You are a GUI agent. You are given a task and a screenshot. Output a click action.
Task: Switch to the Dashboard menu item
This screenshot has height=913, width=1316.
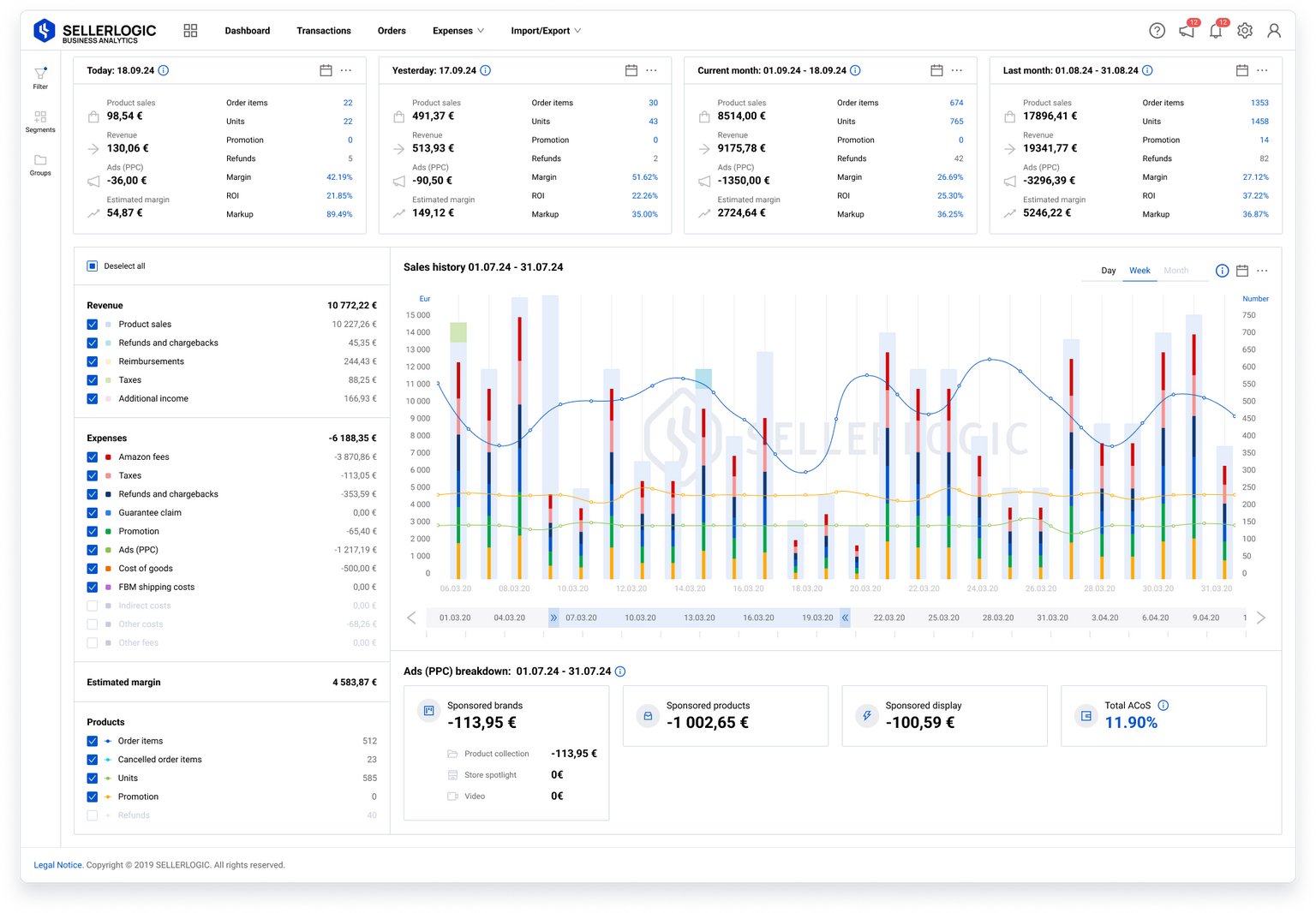tap(247, 30)
